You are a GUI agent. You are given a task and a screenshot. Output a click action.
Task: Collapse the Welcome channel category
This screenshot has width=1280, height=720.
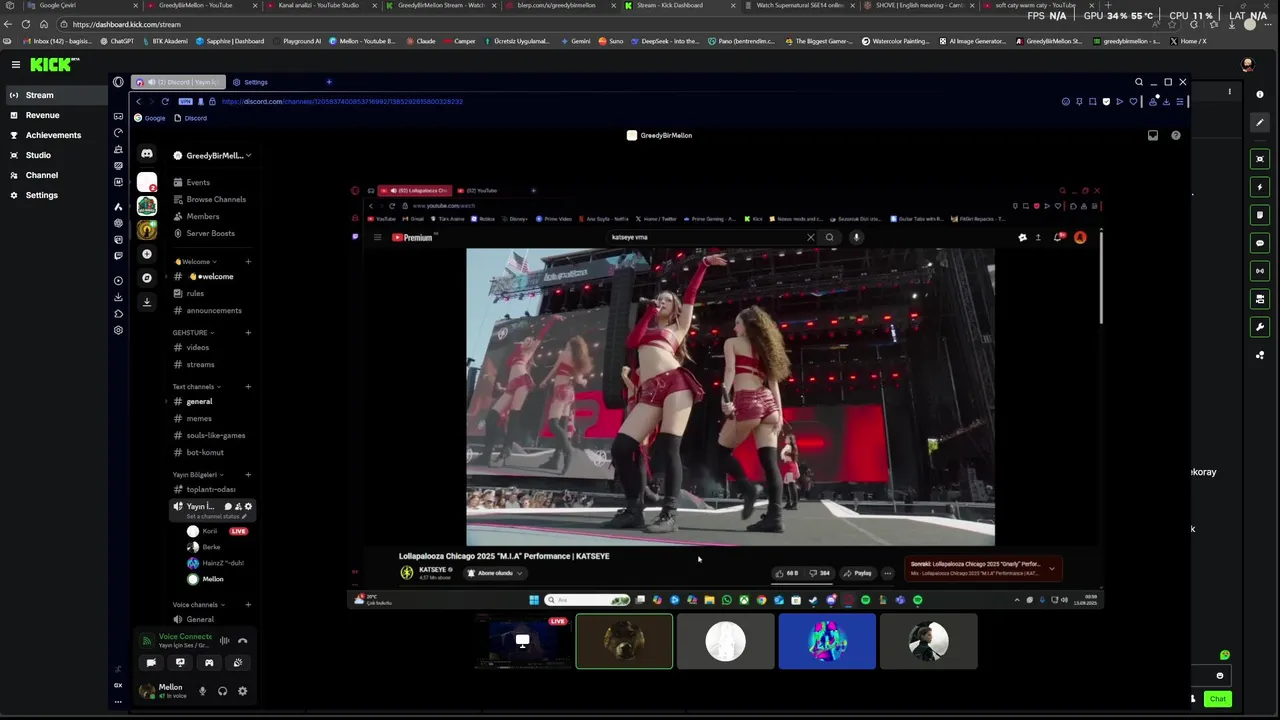coord(194,262)
